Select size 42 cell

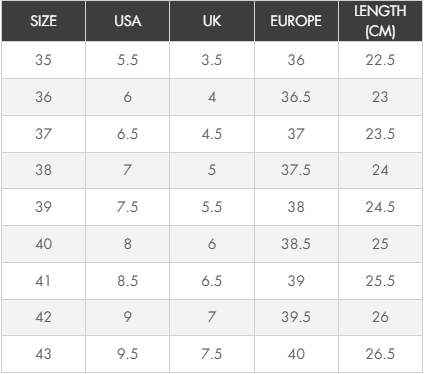[x=43, y=317]
